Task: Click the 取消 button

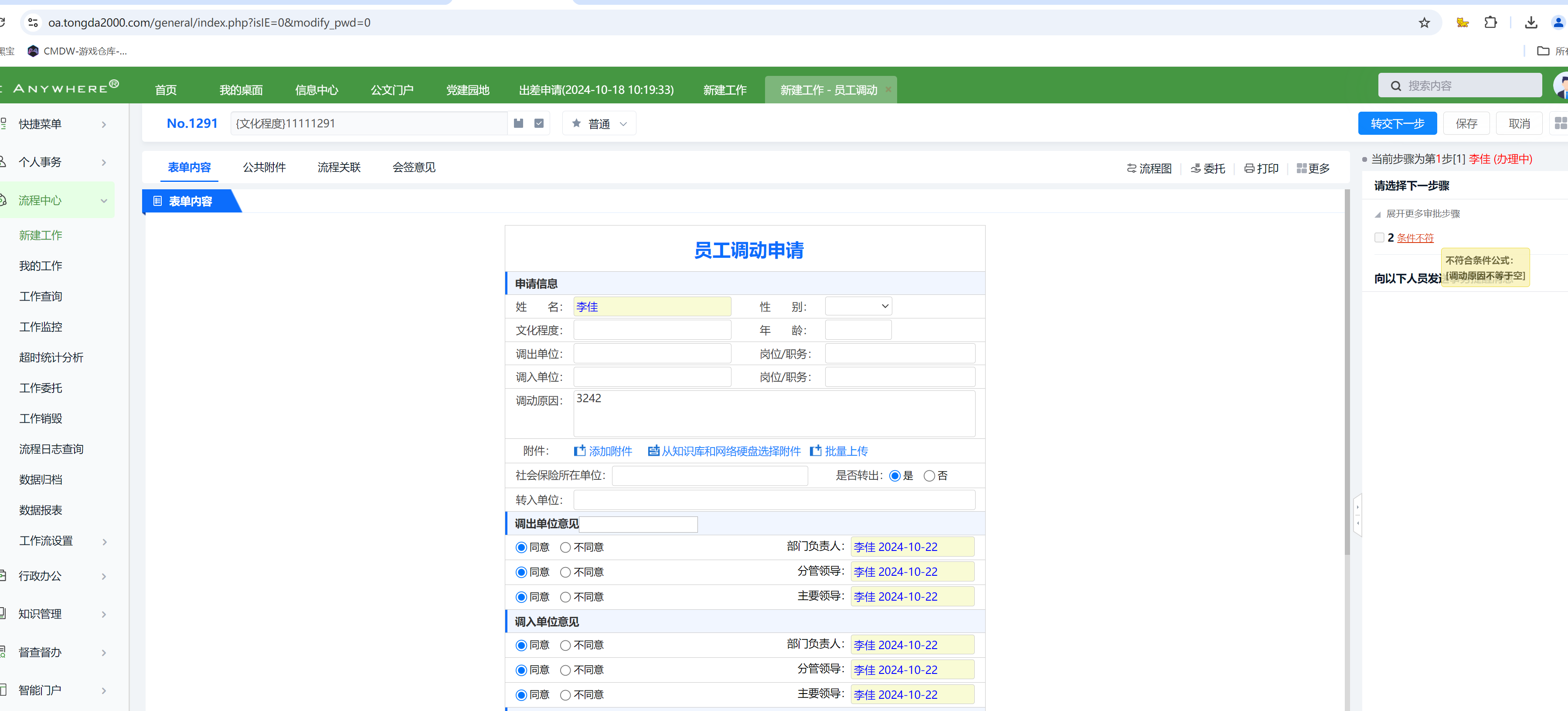Action: click(x=1519, y=123)
